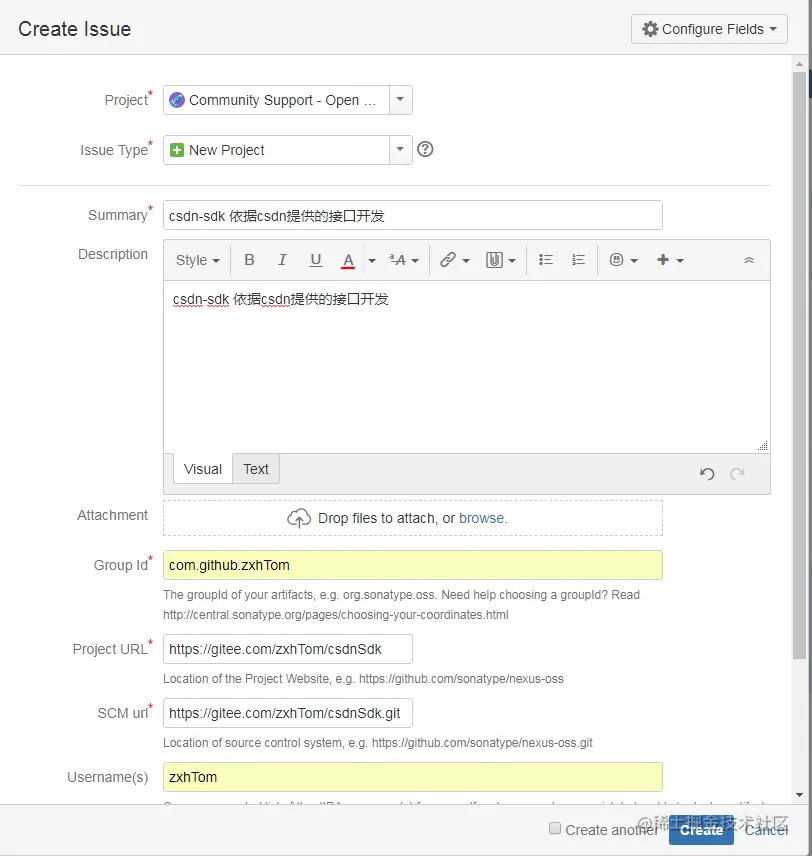Insert a numbered list
The image size is (812, 856).
click(x=578, y=260)
